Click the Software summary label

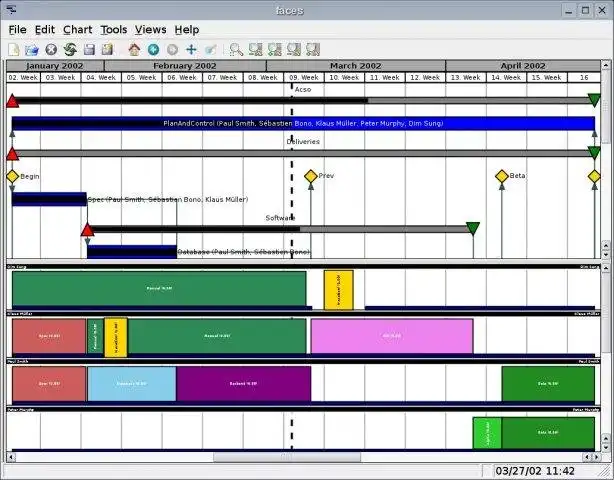tap(280, 218)
